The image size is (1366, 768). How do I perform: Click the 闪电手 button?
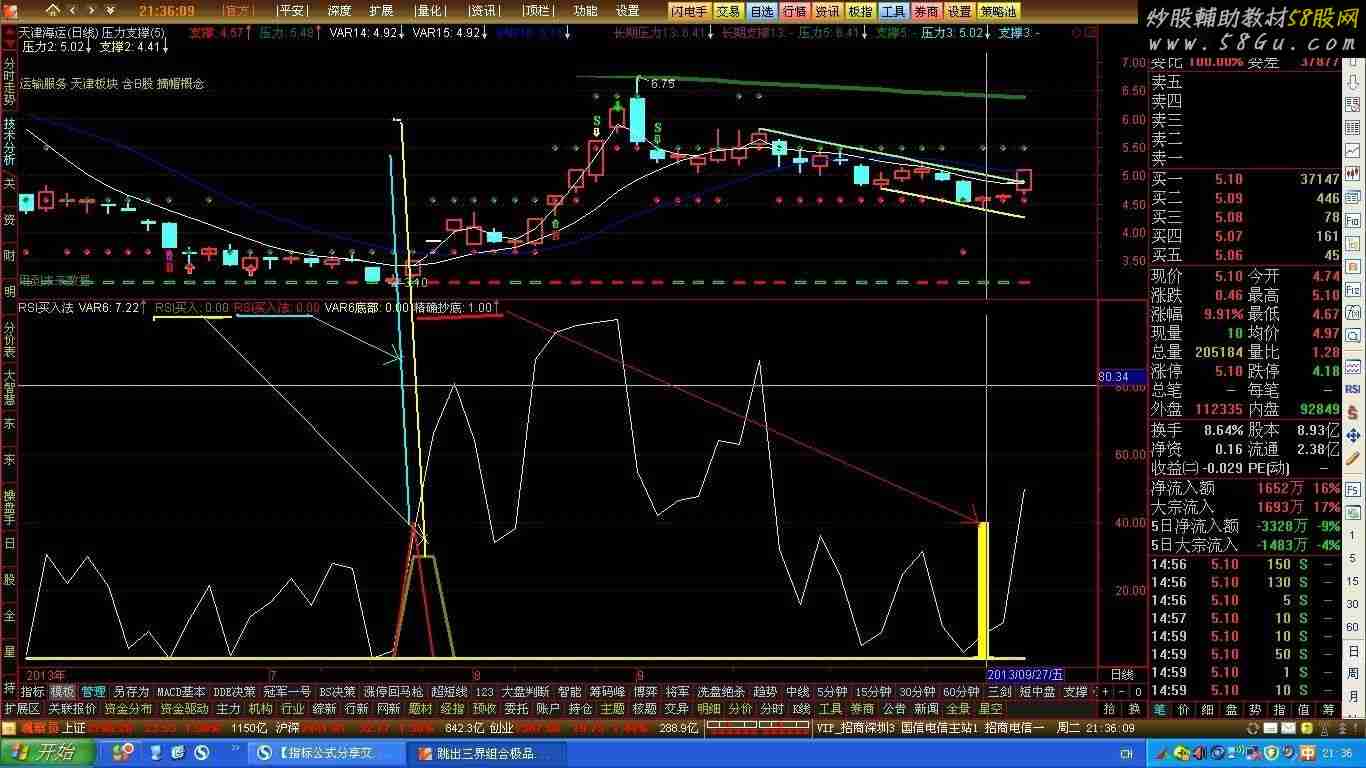click(x=690, y=11)
